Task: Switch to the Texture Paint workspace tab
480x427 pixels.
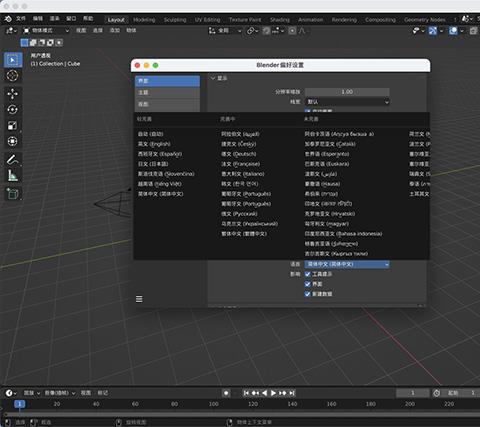Action: tap(245, 20)
